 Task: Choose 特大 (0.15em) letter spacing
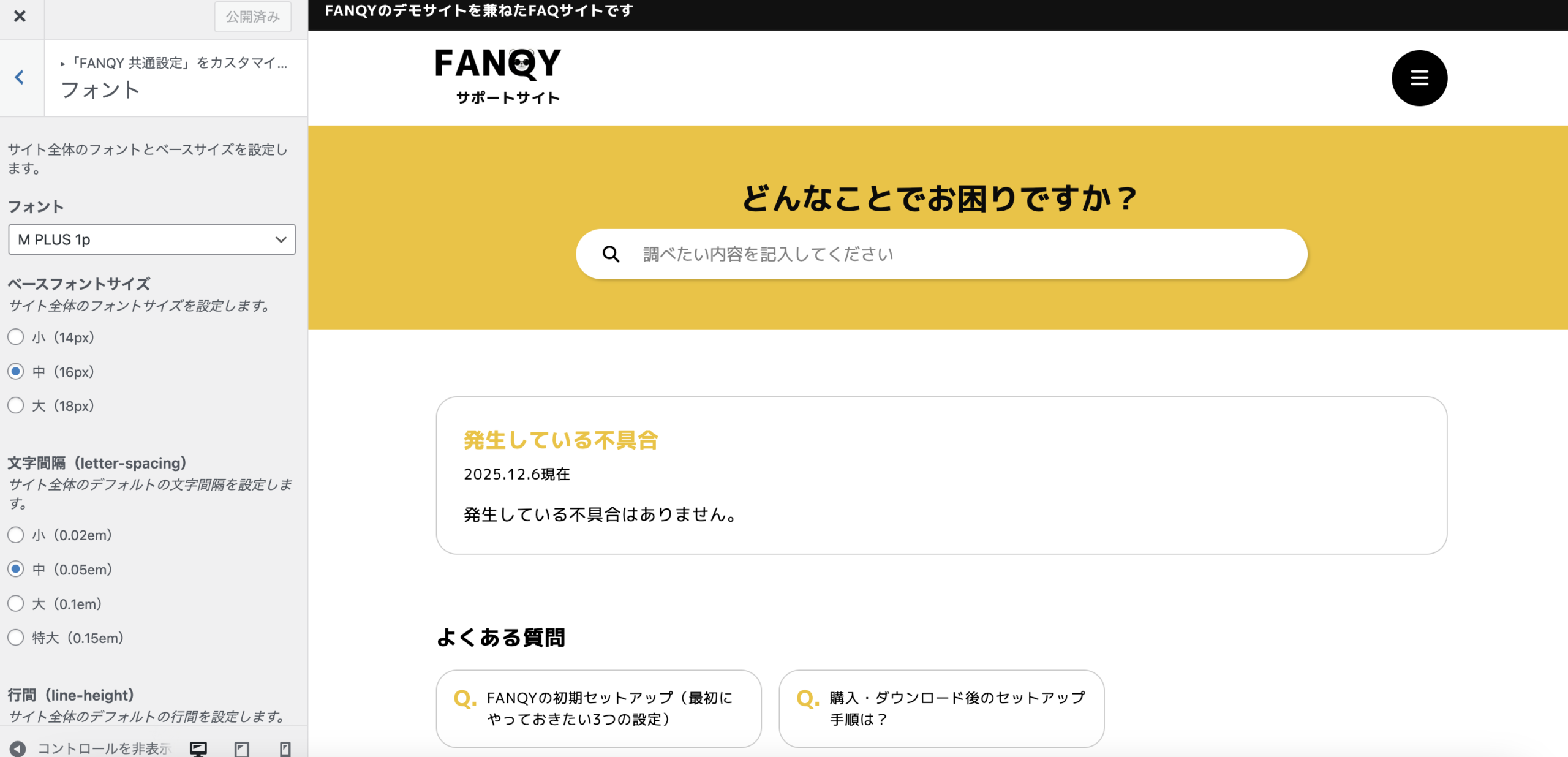(x=16, y=638)
